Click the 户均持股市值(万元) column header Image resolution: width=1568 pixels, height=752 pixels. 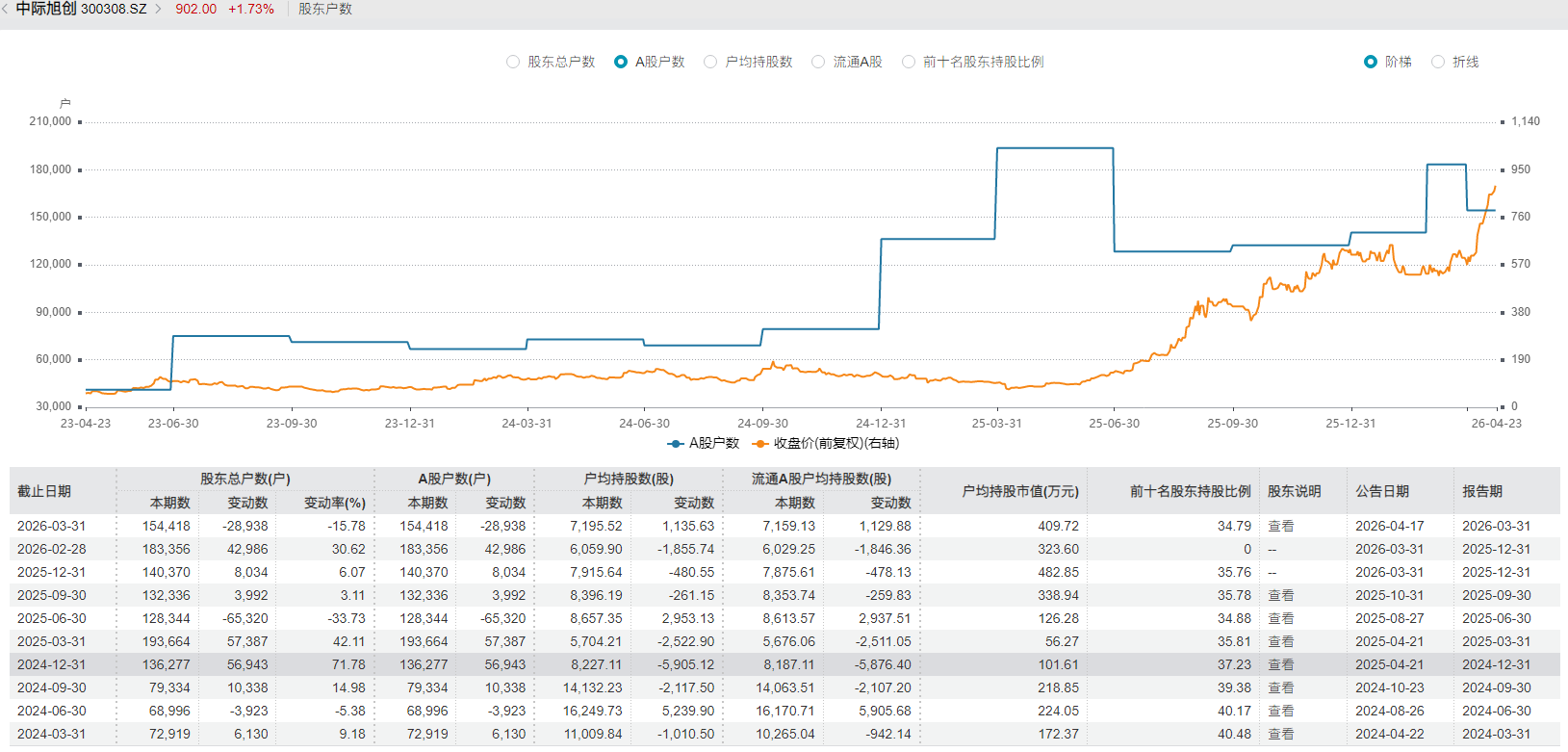1020,491
